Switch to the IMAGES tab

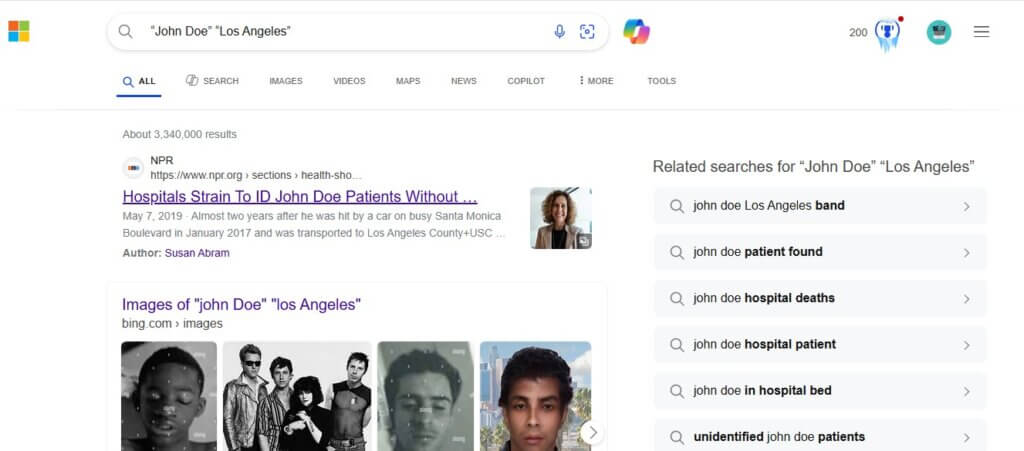tap(286, 81)
